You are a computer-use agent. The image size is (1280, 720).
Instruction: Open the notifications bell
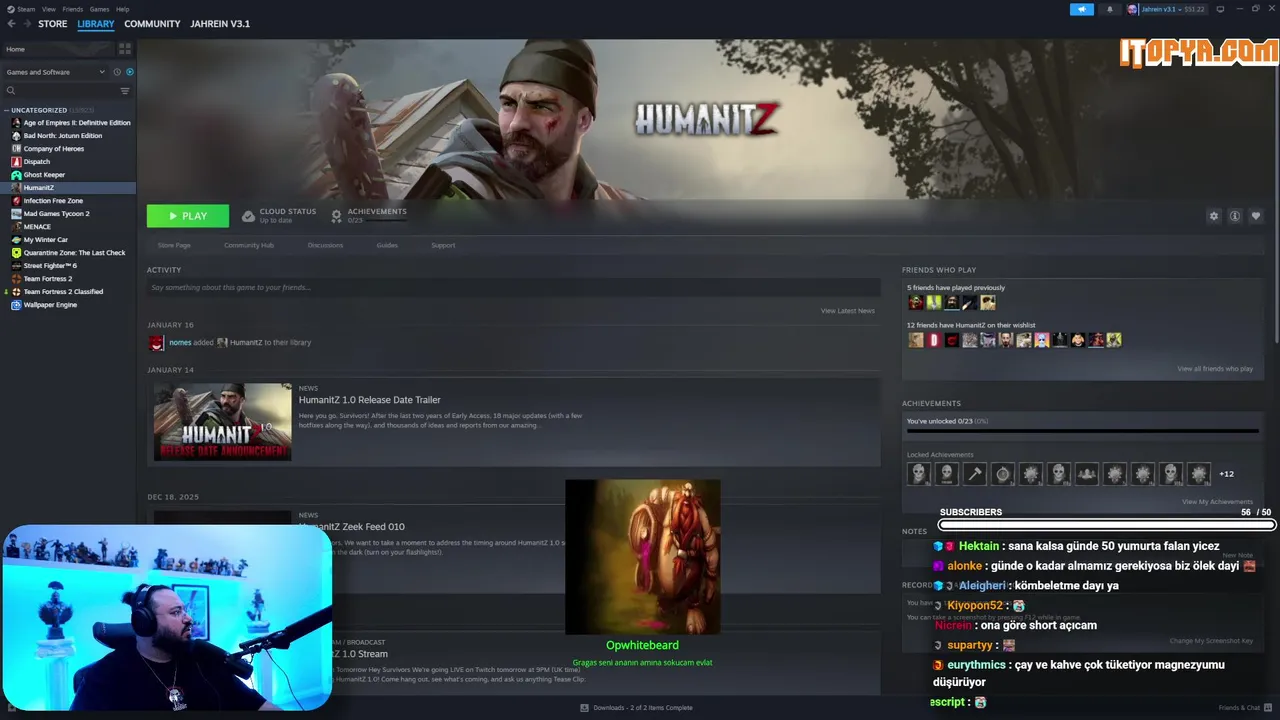(x=1109, y=9)
